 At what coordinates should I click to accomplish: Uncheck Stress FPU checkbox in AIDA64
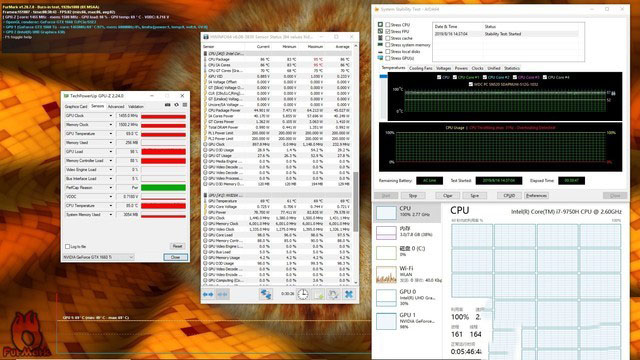tap(388, 31)
